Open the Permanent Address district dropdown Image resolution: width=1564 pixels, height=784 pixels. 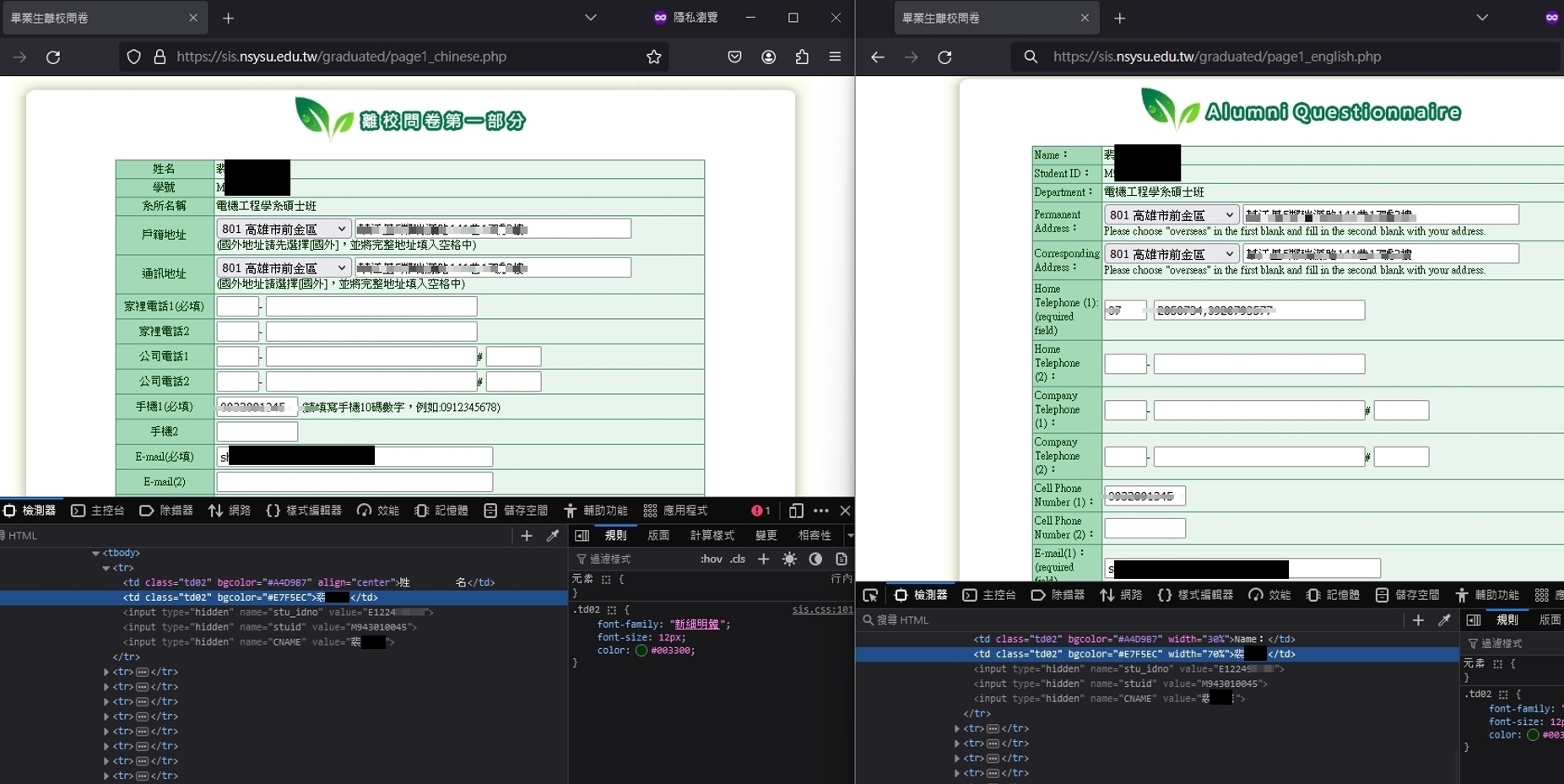click(1172, 215)
